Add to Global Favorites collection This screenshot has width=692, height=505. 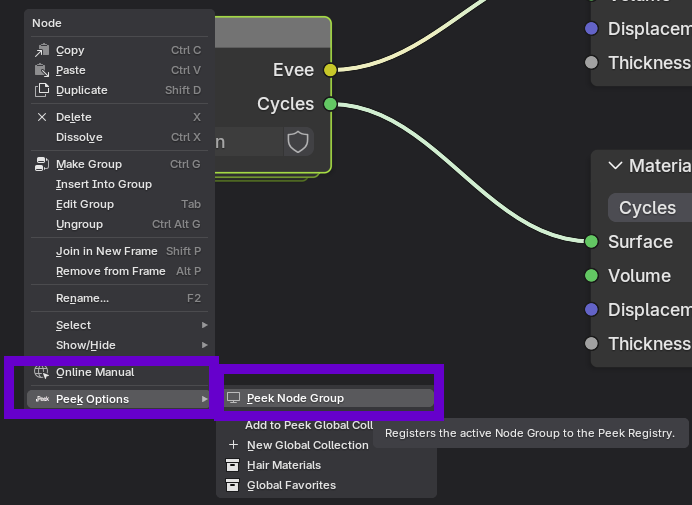329,485
